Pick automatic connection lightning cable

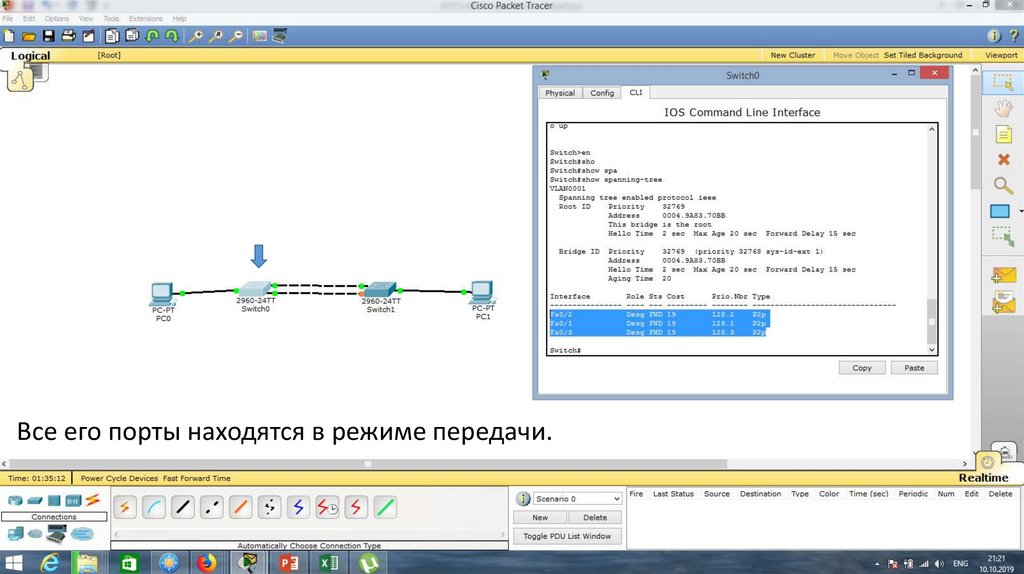tap(125, 507)
